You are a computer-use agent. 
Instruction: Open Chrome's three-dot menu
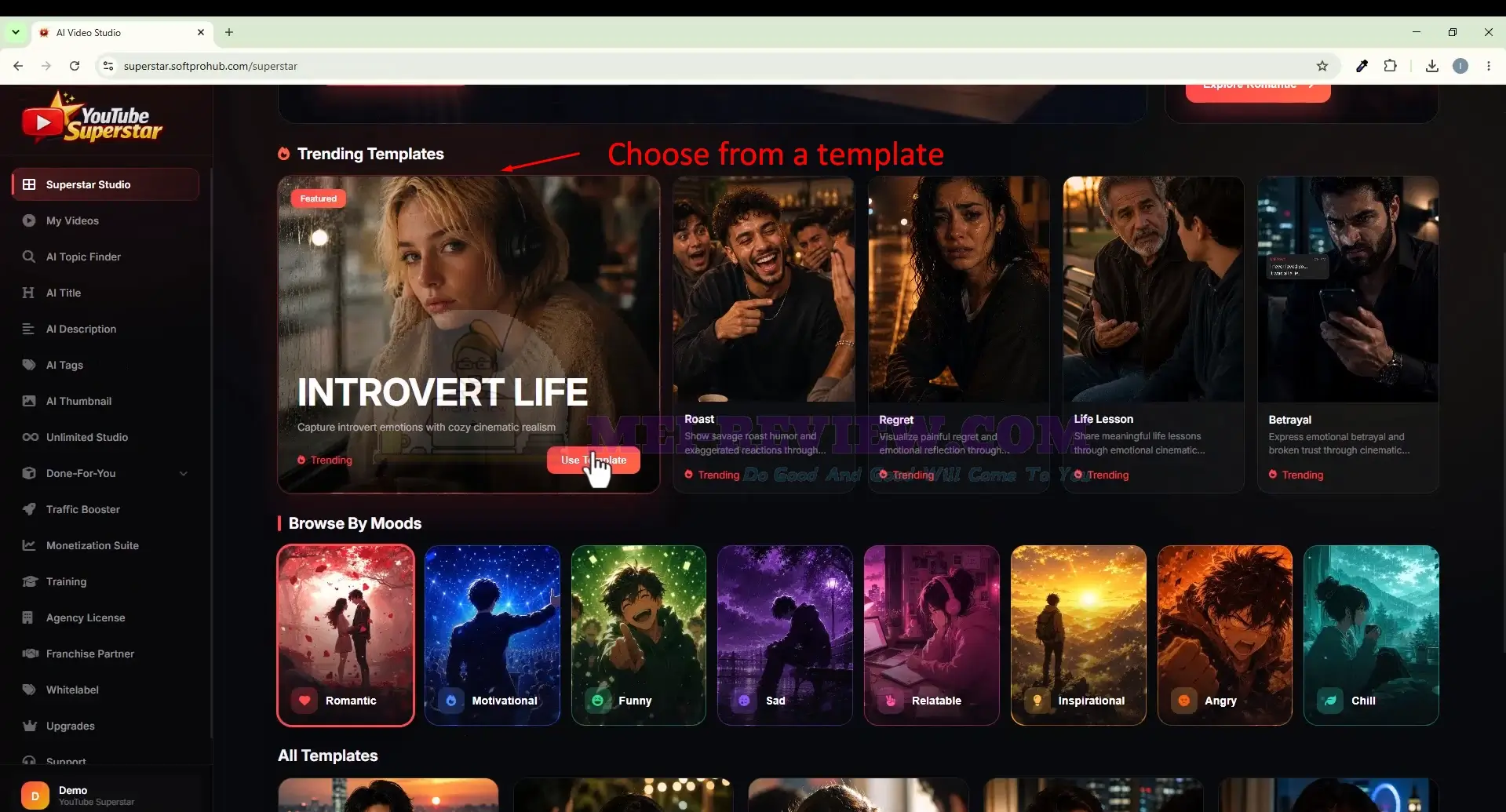coord(1489,66)
